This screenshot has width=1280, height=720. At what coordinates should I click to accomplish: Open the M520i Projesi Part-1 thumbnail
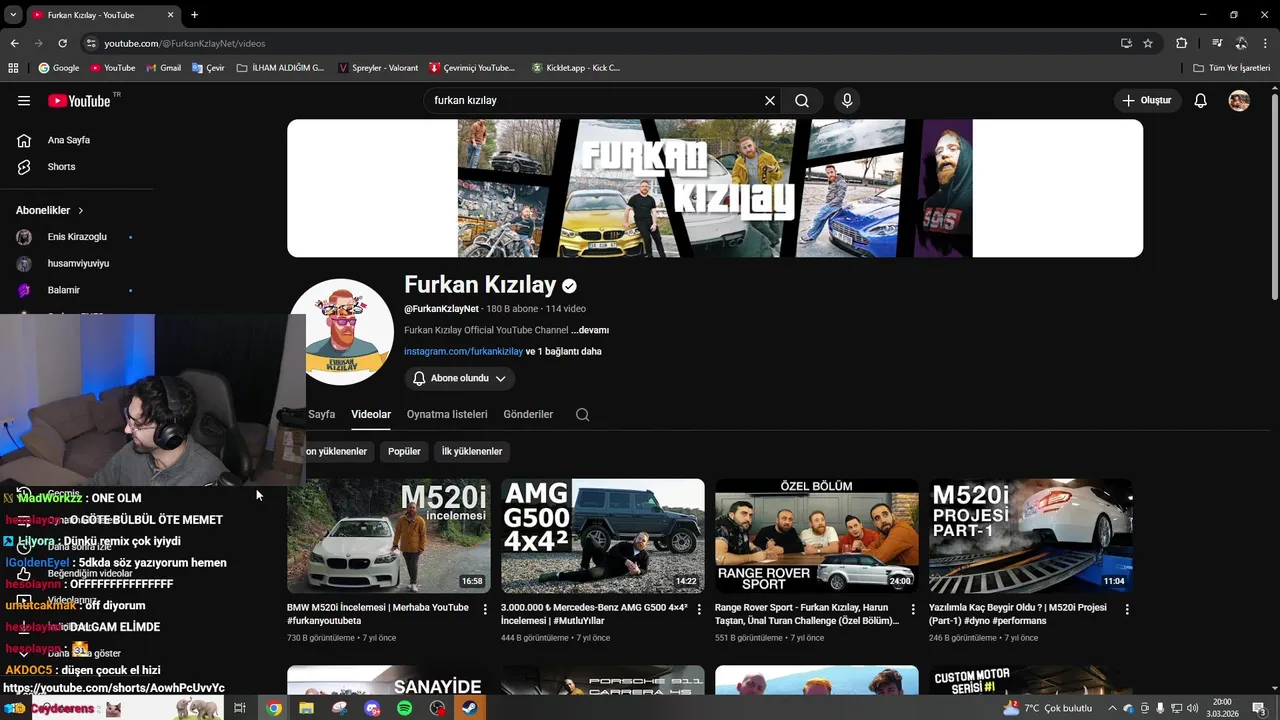[x=1031, y=536]
